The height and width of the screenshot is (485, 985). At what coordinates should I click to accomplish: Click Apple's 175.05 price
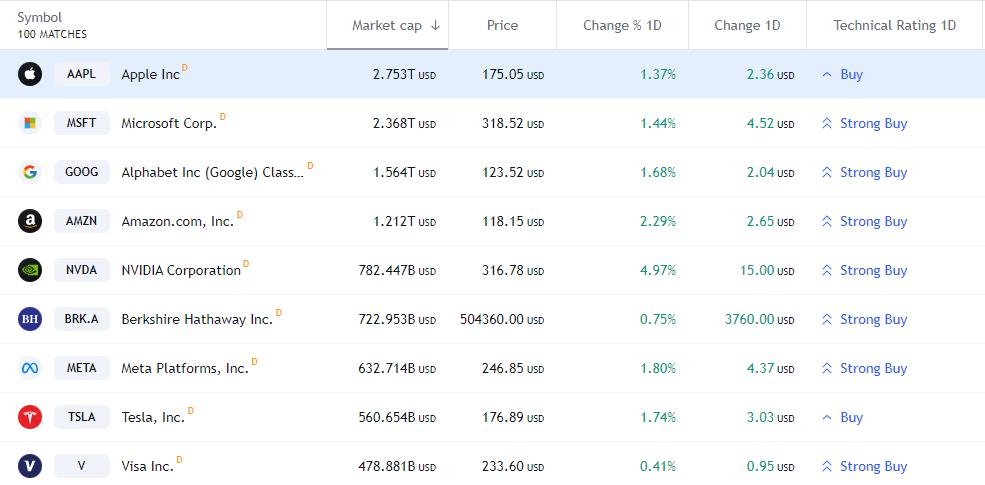pyautogui.click(x=513, y=75)
